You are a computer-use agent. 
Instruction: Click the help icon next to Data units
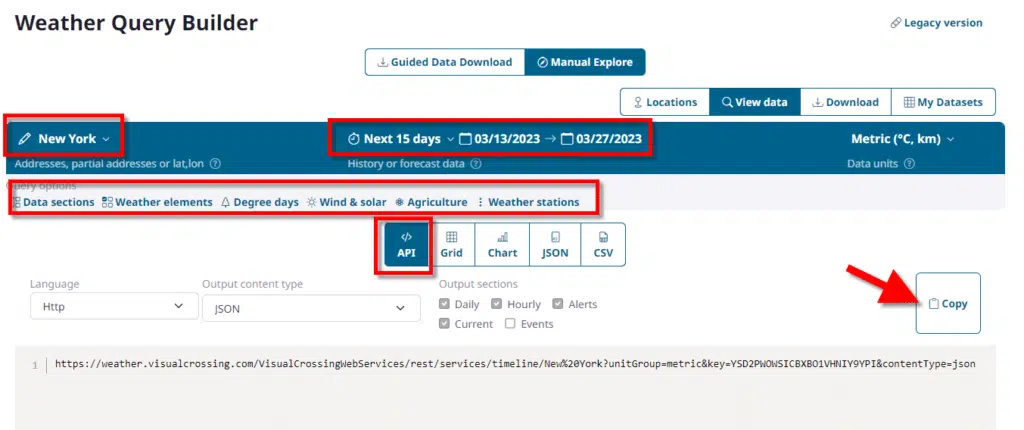pos(911,164)
